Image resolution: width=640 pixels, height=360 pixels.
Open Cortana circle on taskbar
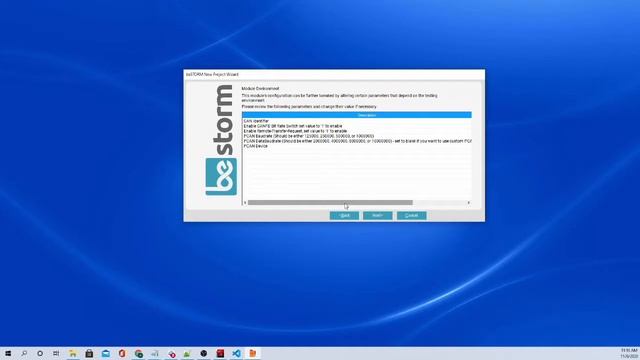[40, 353]
